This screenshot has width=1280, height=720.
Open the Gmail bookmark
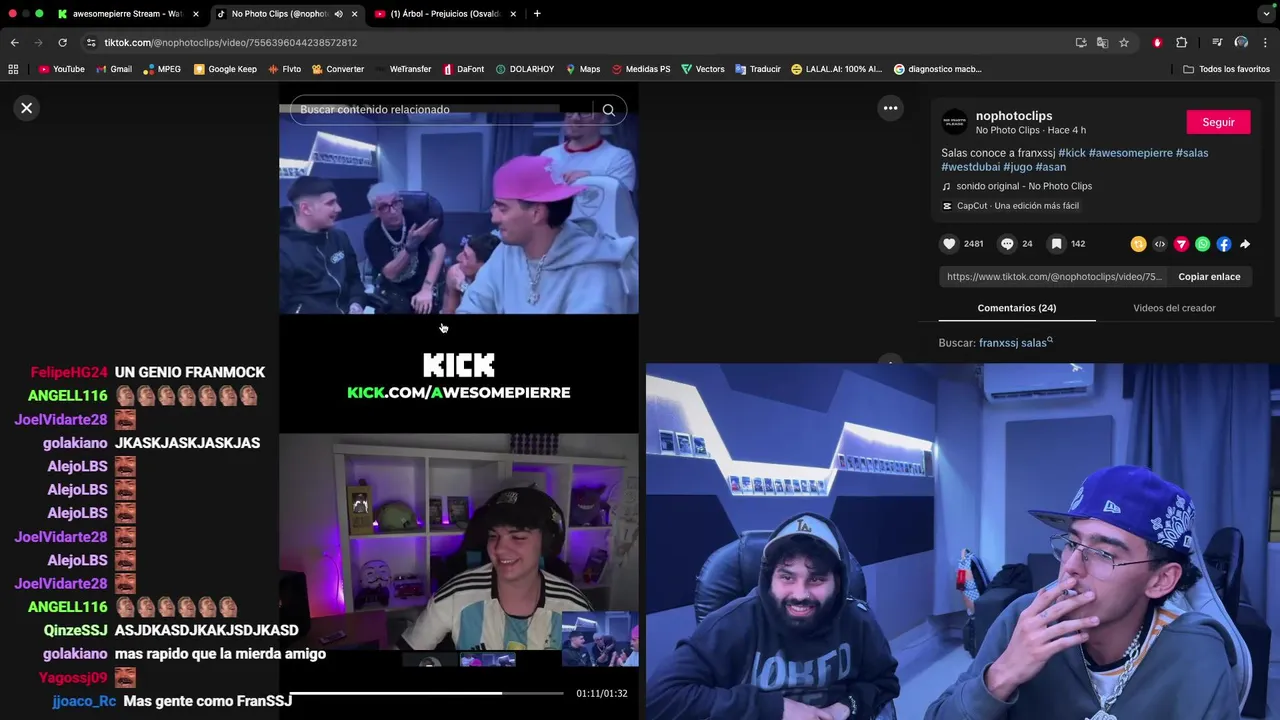point(113,69)
